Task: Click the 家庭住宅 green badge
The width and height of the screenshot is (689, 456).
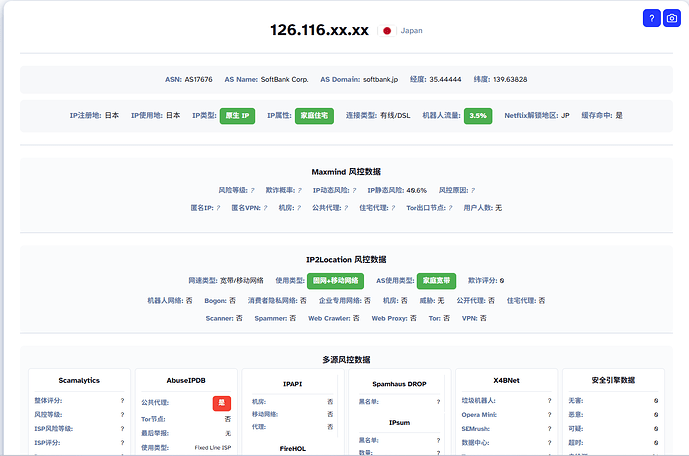Action: 314,116
